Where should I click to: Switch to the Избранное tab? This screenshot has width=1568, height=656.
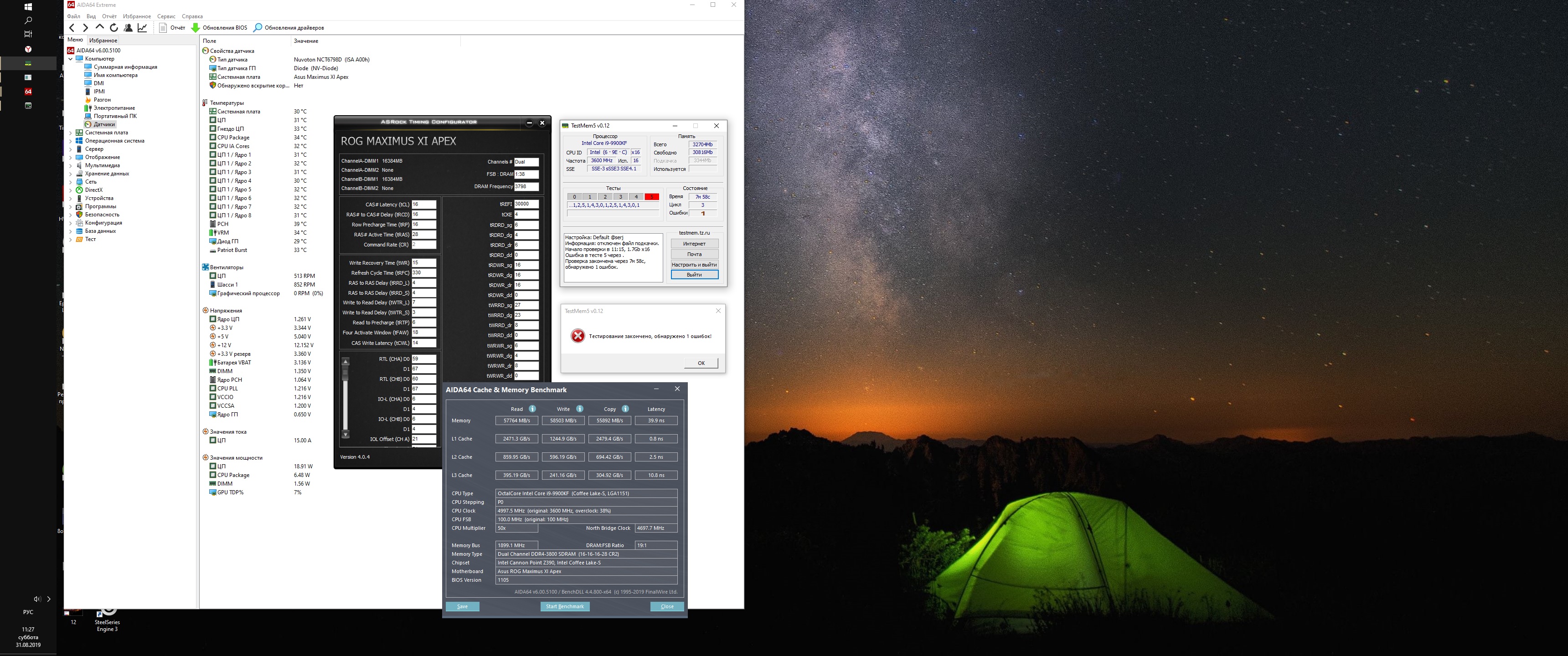pos(103,40)
